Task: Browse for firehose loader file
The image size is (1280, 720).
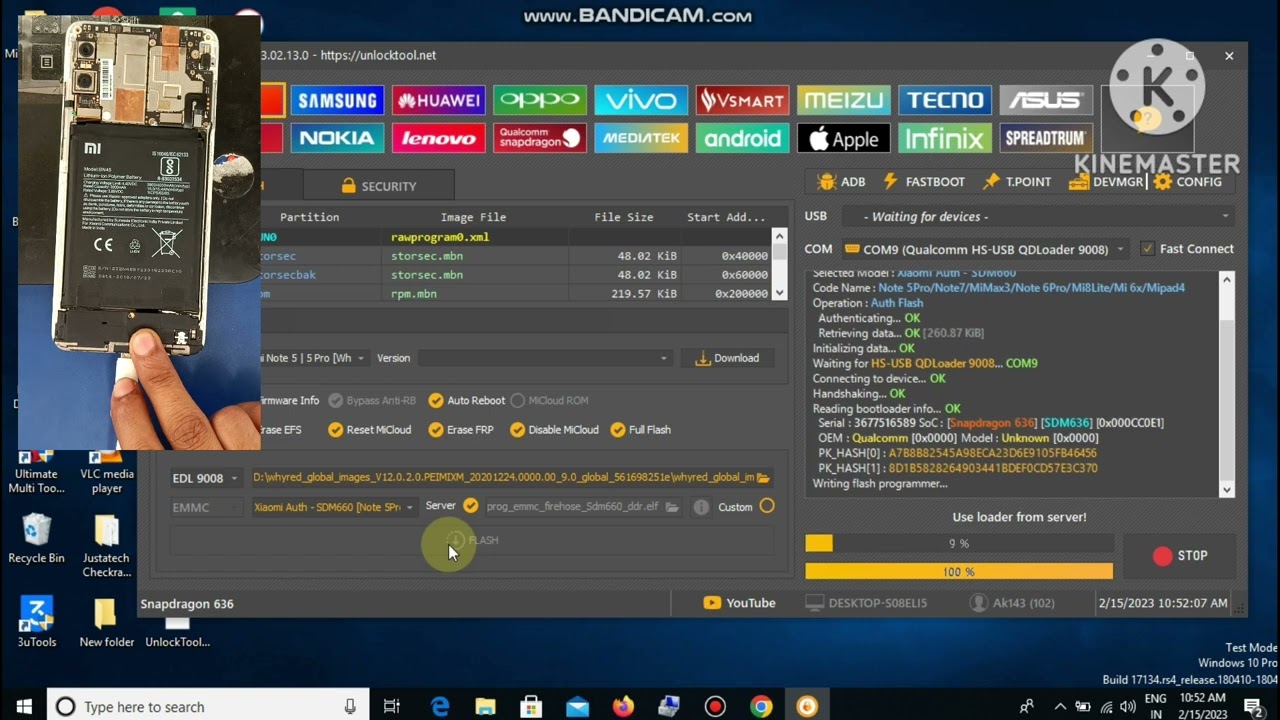Action: (672, 507)
